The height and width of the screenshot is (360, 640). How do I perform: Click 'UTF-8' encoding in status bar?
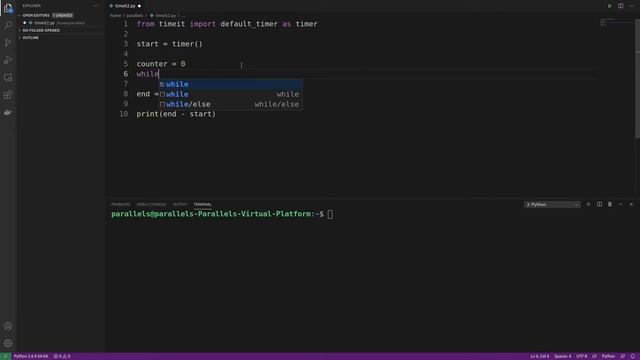[x=582, y=356]
